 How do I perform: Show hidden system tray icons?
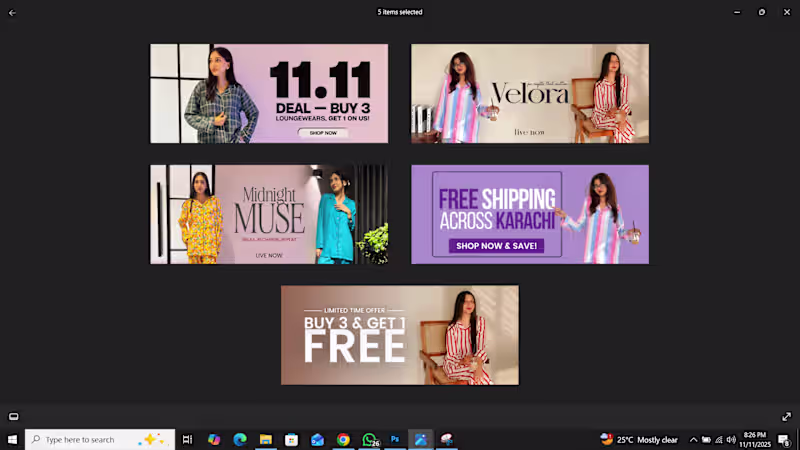click(x=693, y=440)
